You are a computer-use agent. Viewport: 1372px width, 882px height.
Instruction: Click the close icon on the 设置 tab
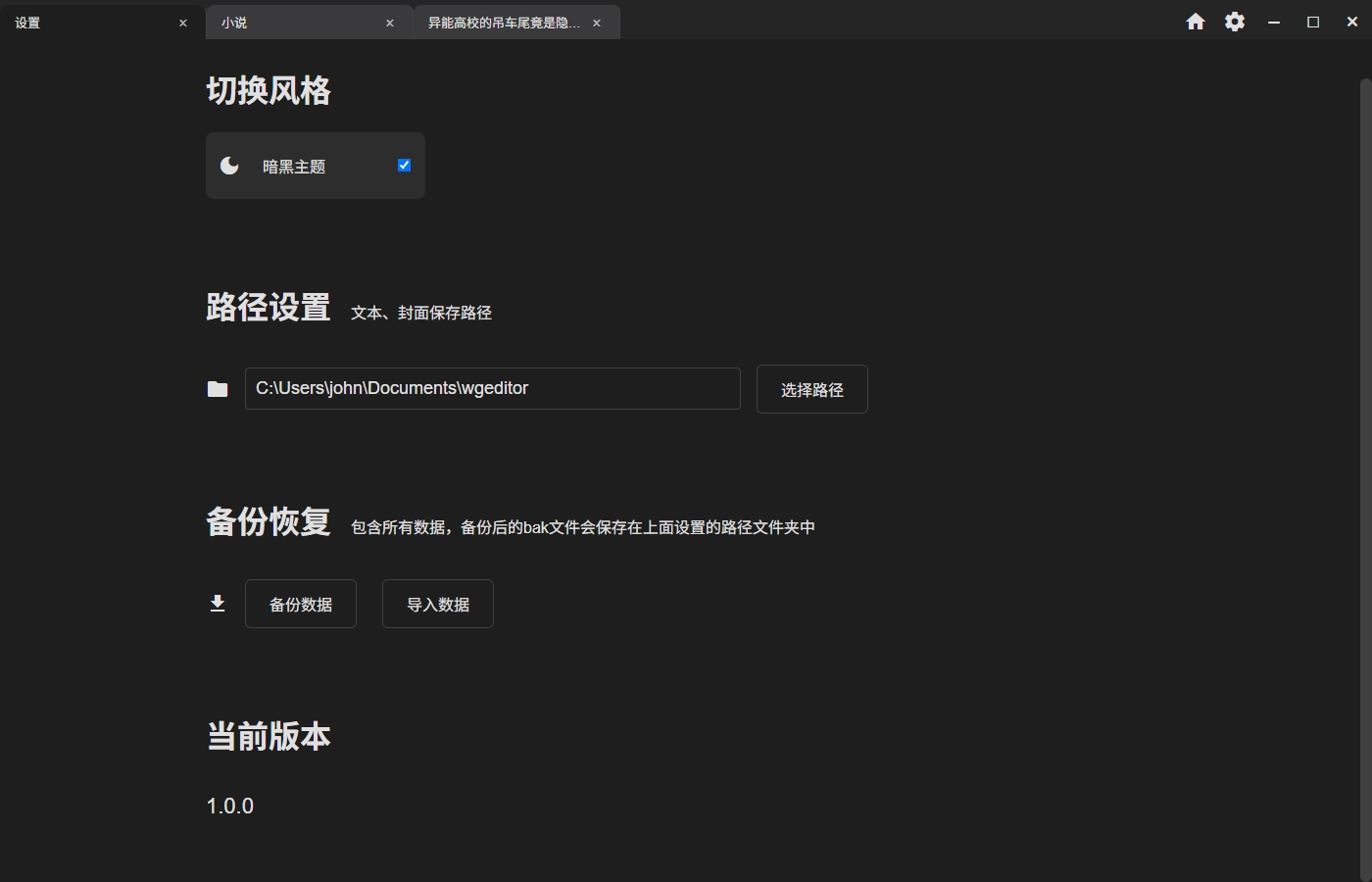(x=182, y=22)
